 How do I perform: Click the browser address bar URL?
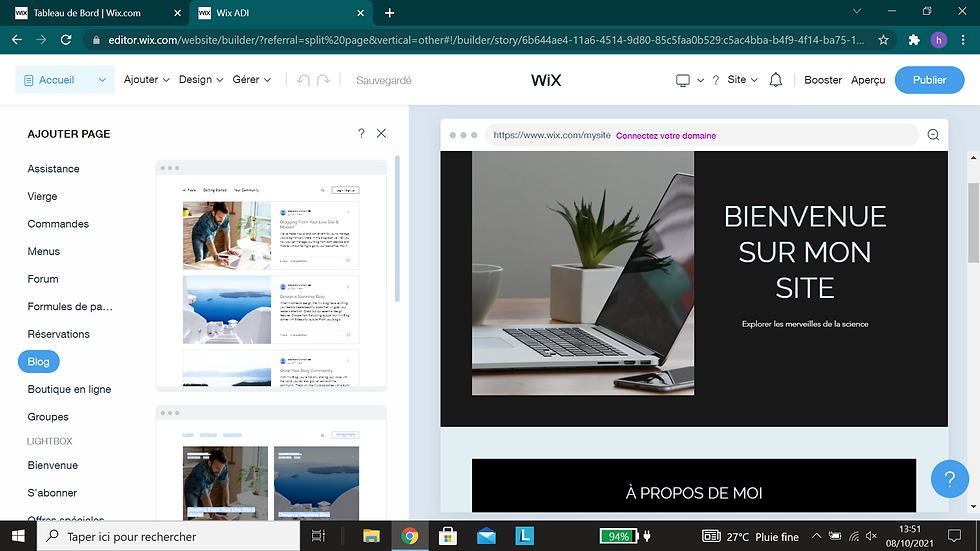coord(486,40)
